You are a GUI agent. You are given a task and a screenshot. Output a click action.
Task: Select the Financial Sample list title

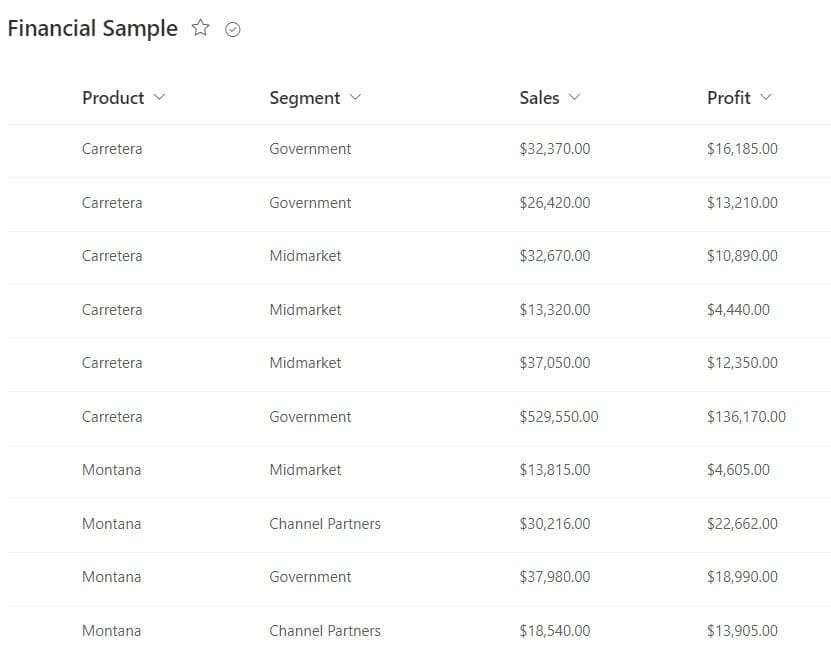93,28
